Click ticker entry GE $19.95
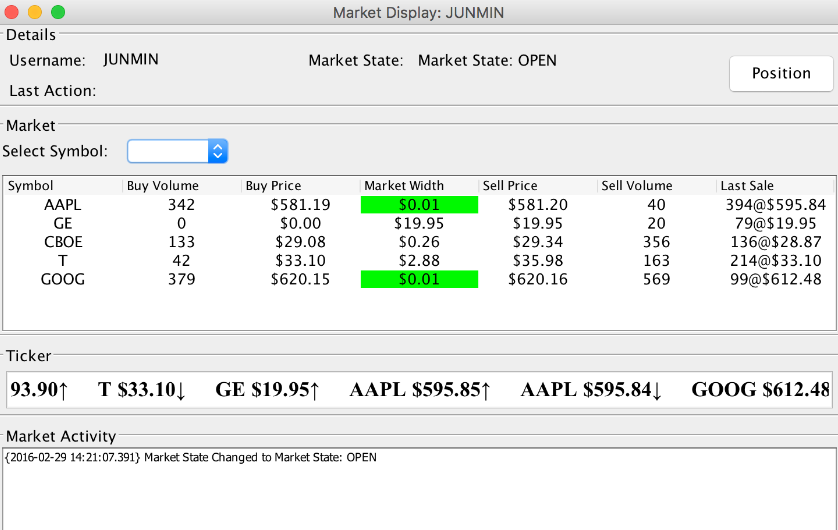The width and height of the screenshot is (838, 530). [267, 389]
